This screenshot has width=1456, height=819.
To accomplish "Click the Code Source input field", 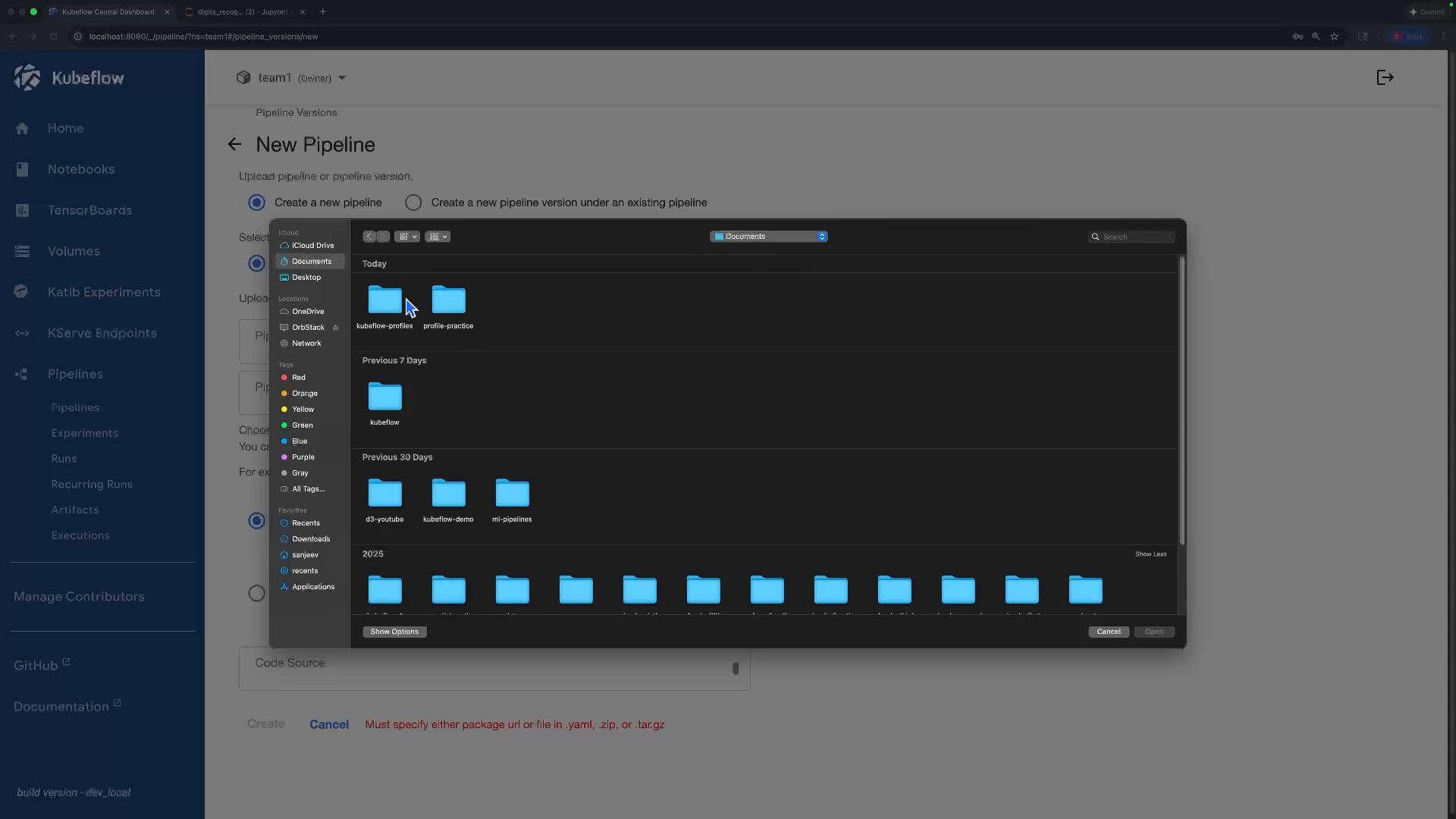I will [x=494, y=668].
